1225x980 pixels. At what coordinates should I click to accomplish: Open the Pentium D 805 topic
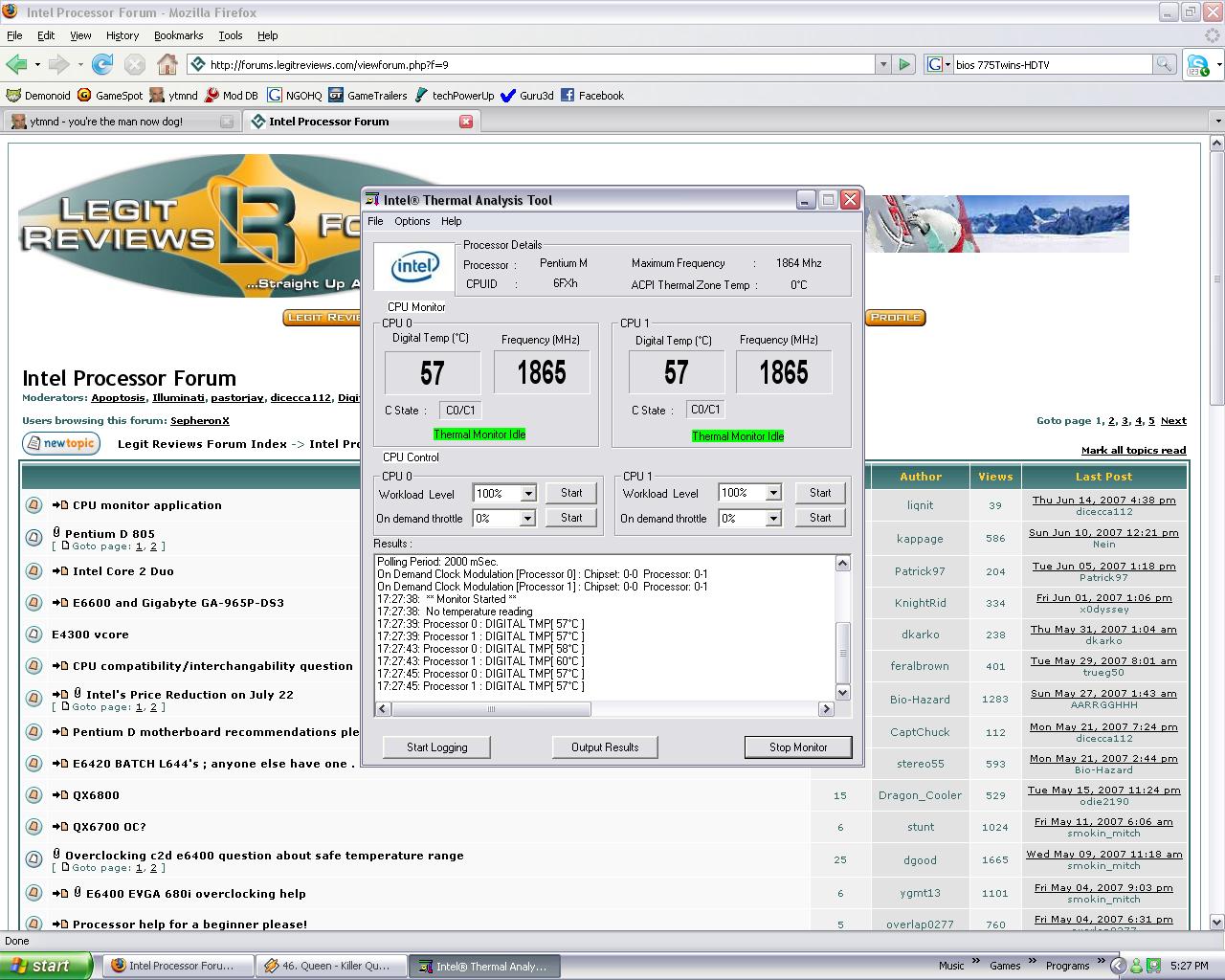tap(110, 534)
